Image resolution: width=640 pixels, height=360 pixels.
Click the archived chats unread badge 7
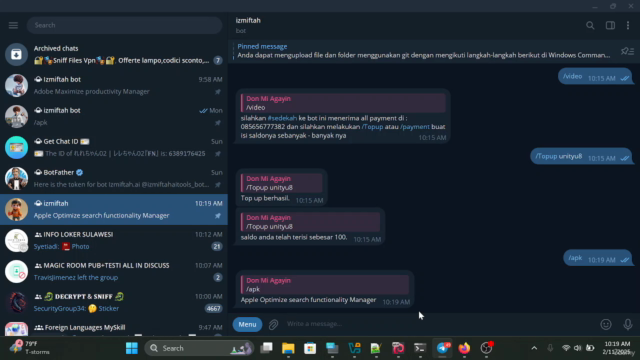point(218,60)
